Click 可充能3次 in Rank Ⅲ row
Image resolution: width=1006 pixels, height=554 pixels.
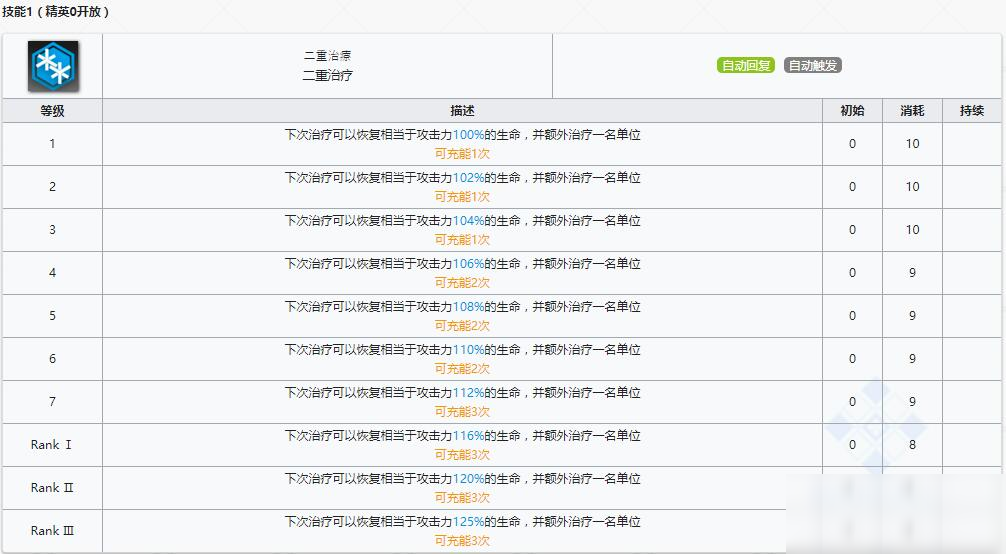pyautogui.click(x=462, y=541)
